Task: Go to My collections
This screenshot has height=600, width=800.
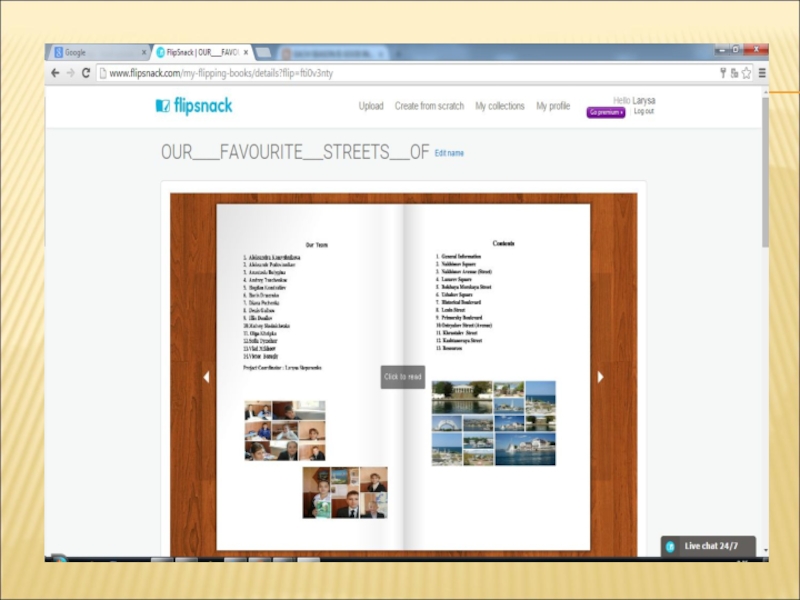Action: tap(500, 106)
